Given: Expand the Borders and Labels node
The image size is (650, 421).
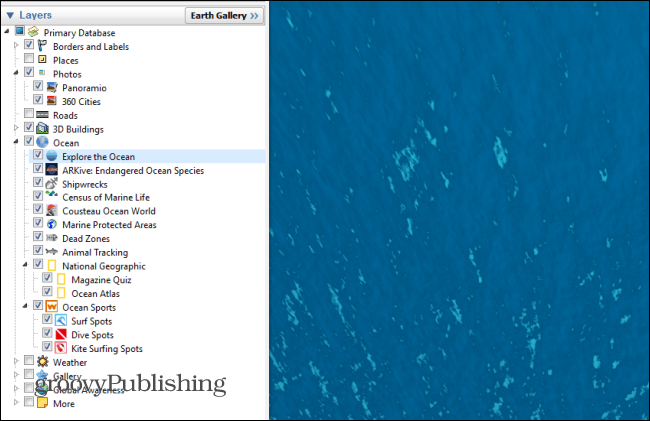Looking at the screenshot, I should pos(16,45).
